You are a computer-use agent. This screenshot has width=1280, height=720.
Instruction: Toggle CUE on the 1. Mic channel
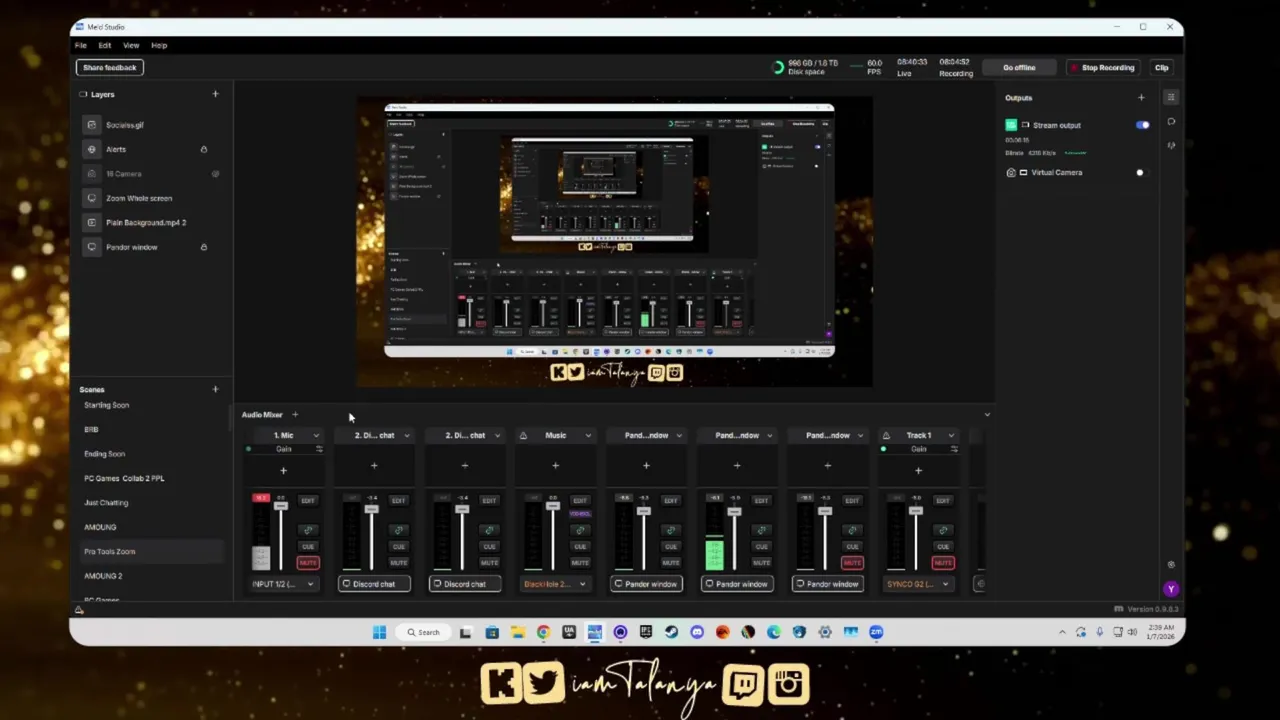pos(308,547)
